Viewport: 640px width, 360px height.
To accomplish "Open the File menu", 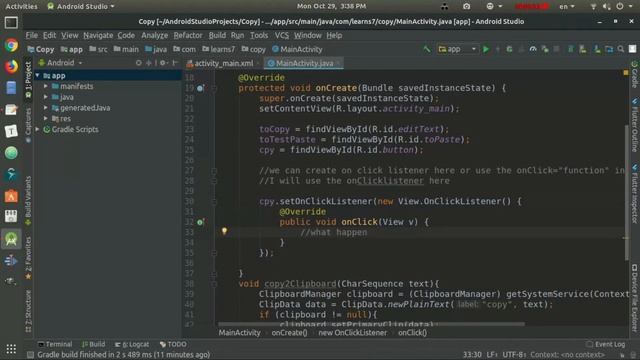I will [x=31, y=36].
